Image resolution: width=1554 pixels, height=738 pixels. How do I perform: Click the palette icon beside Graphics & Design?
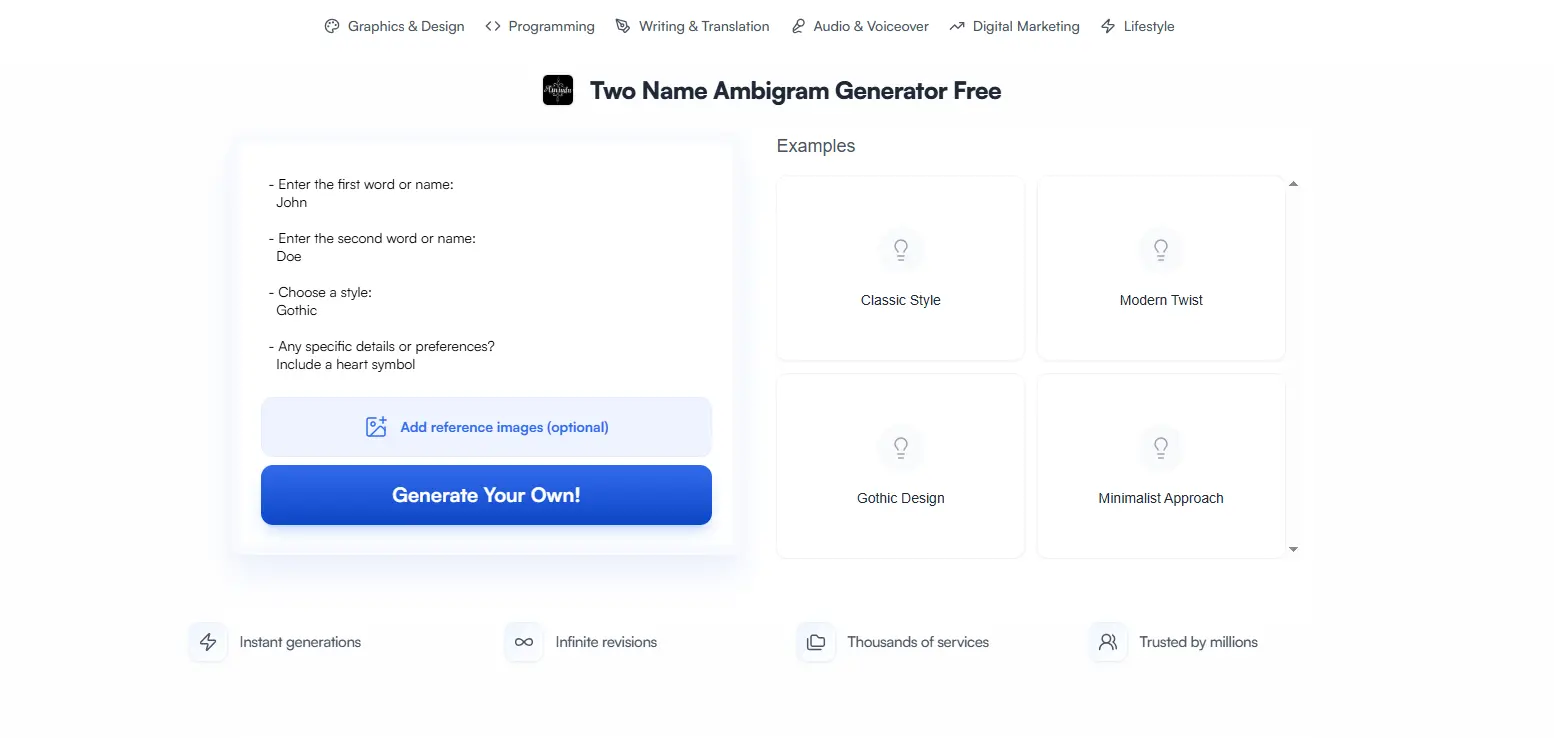332,26
